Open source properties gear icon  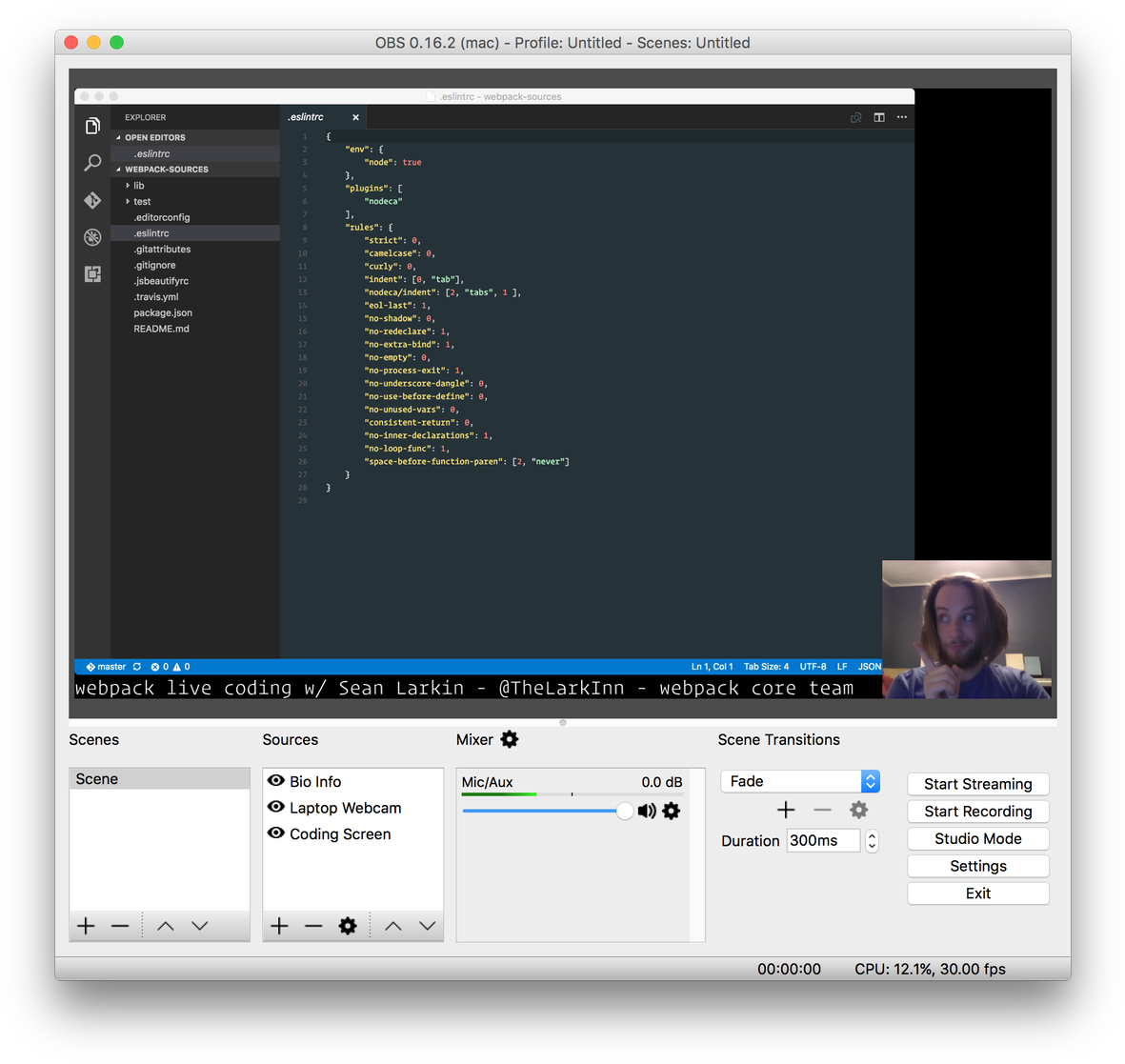pyautogui.click(x=348, y=926)
